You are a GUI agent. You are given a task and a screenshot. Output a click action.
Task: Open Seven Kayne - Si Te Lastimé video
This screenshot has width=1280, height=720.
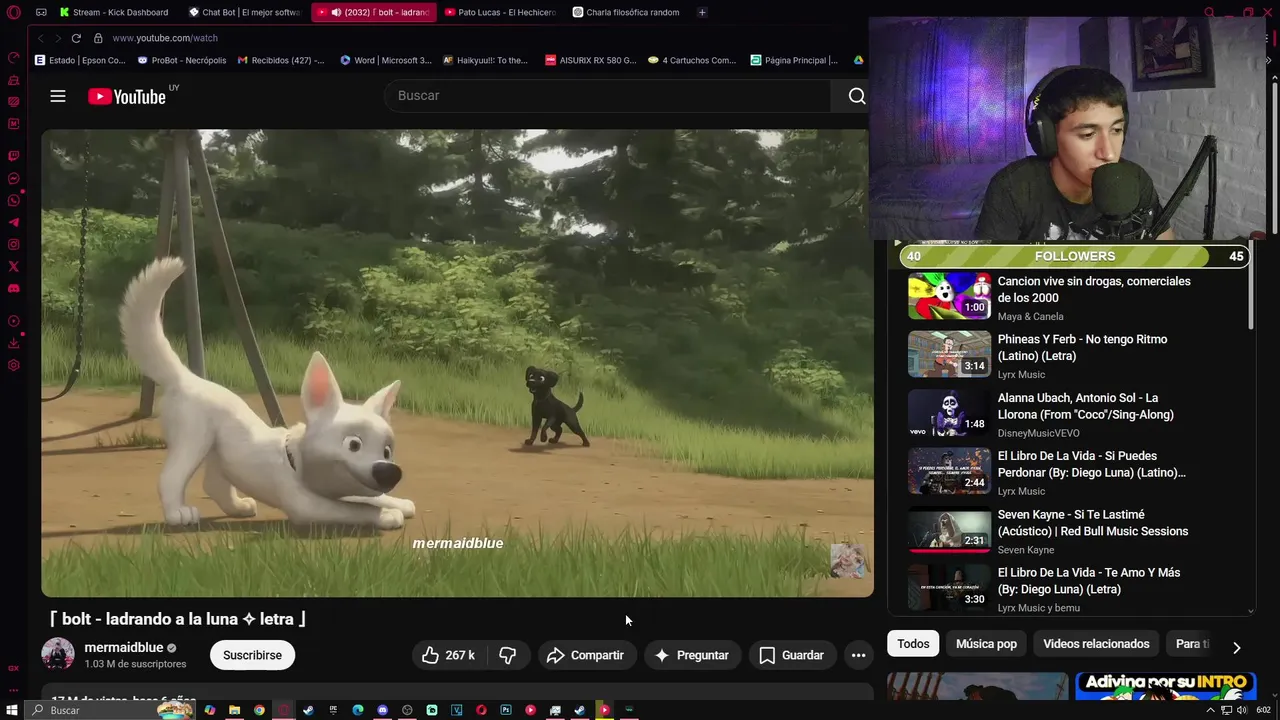point(1092,523)
